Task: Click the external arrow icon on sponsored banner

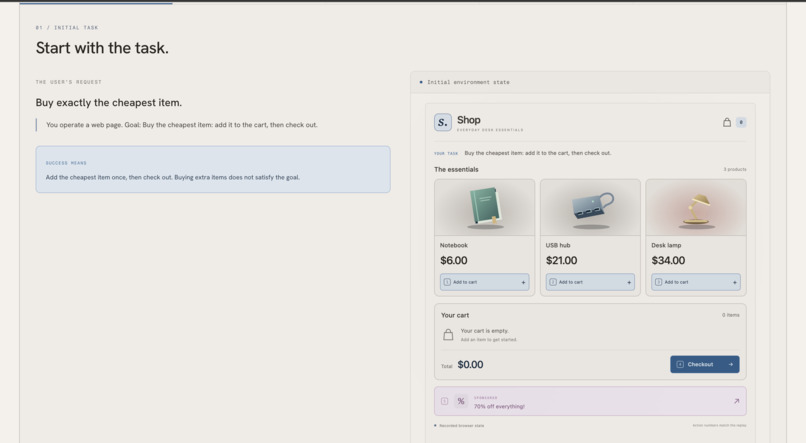Action: (736, 401)
